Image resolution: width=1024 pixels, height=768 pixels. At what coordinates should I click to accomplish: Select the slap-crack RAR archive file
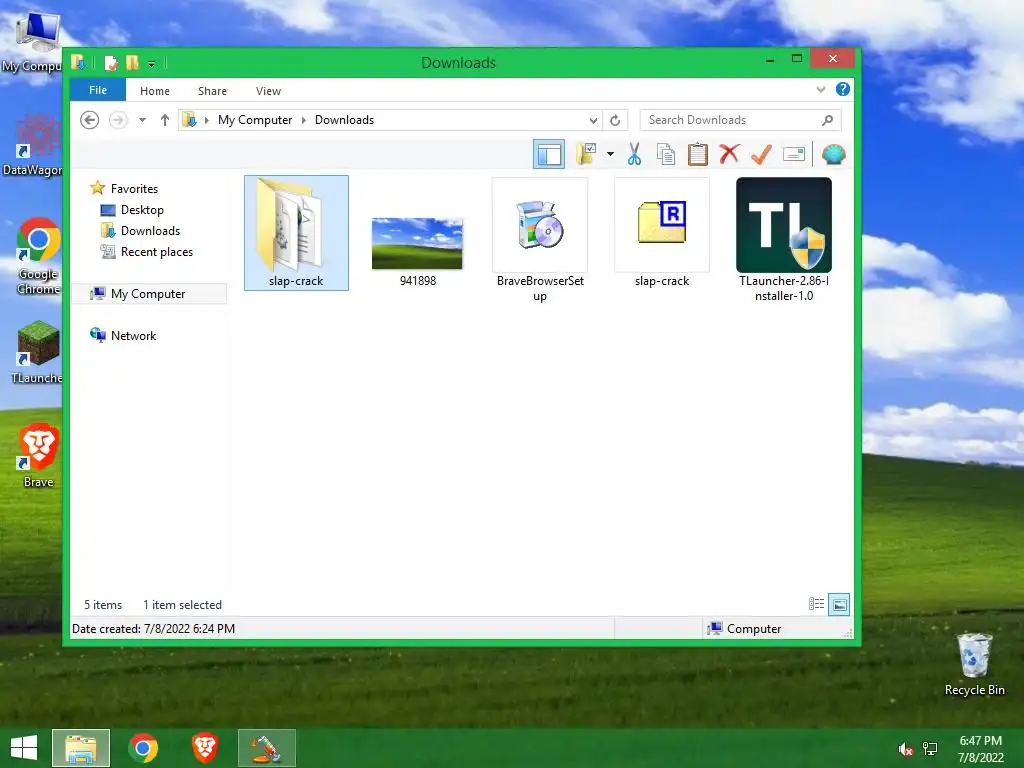662,232
